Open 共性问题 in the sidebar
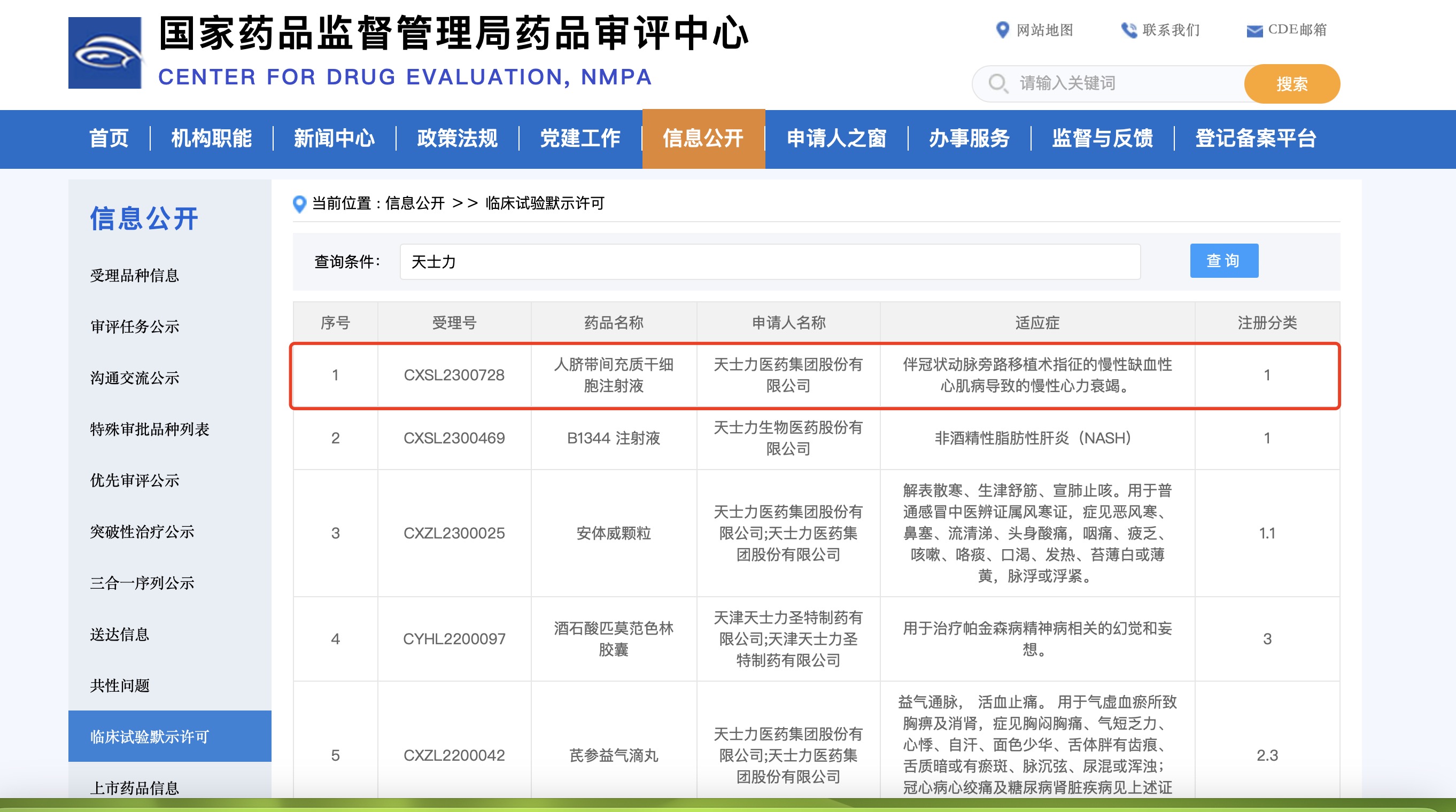Image resolution: width=1456 pixels, height=812 pixels. [119, 686]
